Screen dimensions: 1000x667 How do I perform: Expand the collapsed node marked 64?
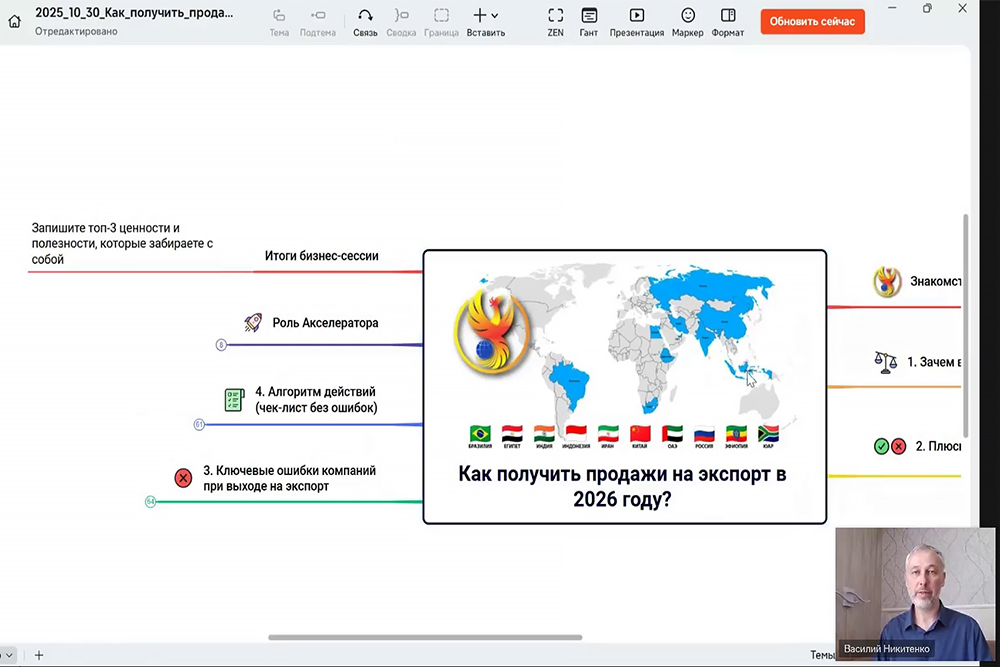coord(150,501)
